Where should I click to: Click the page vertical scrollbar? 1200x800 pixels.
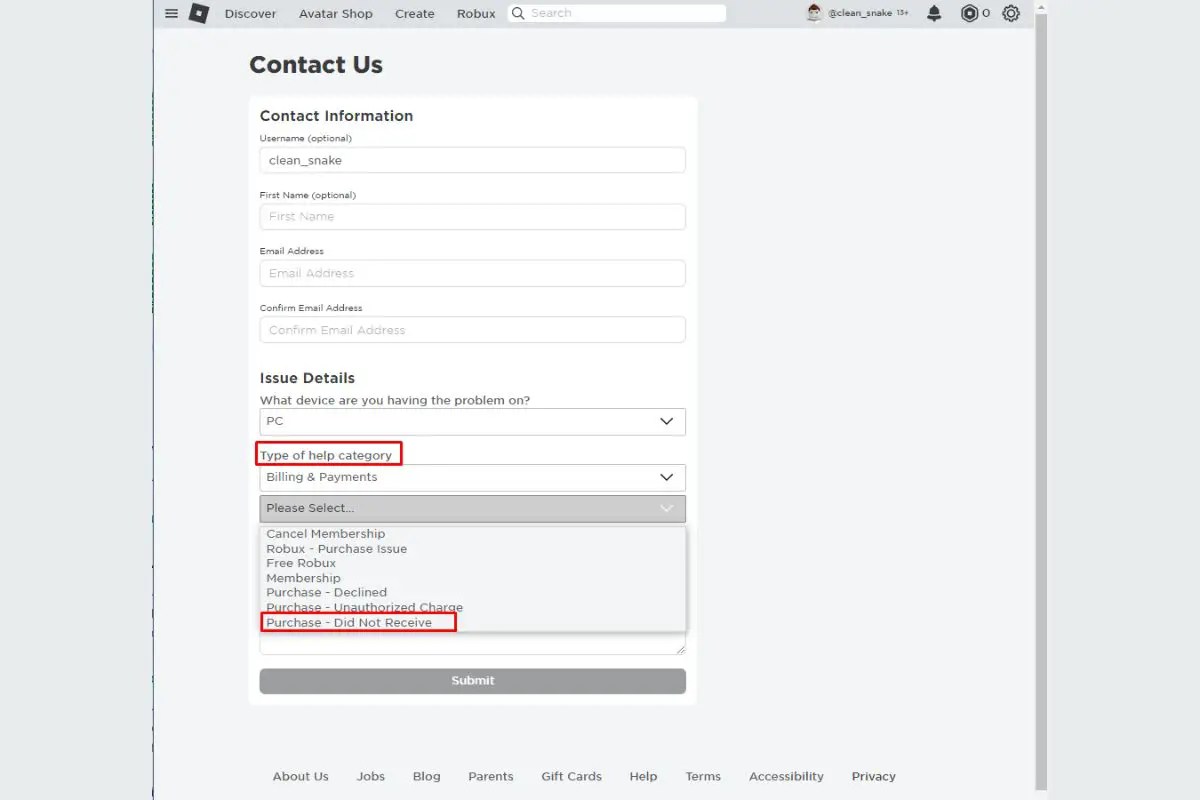pyautogui.click(x=1041, y=400)
